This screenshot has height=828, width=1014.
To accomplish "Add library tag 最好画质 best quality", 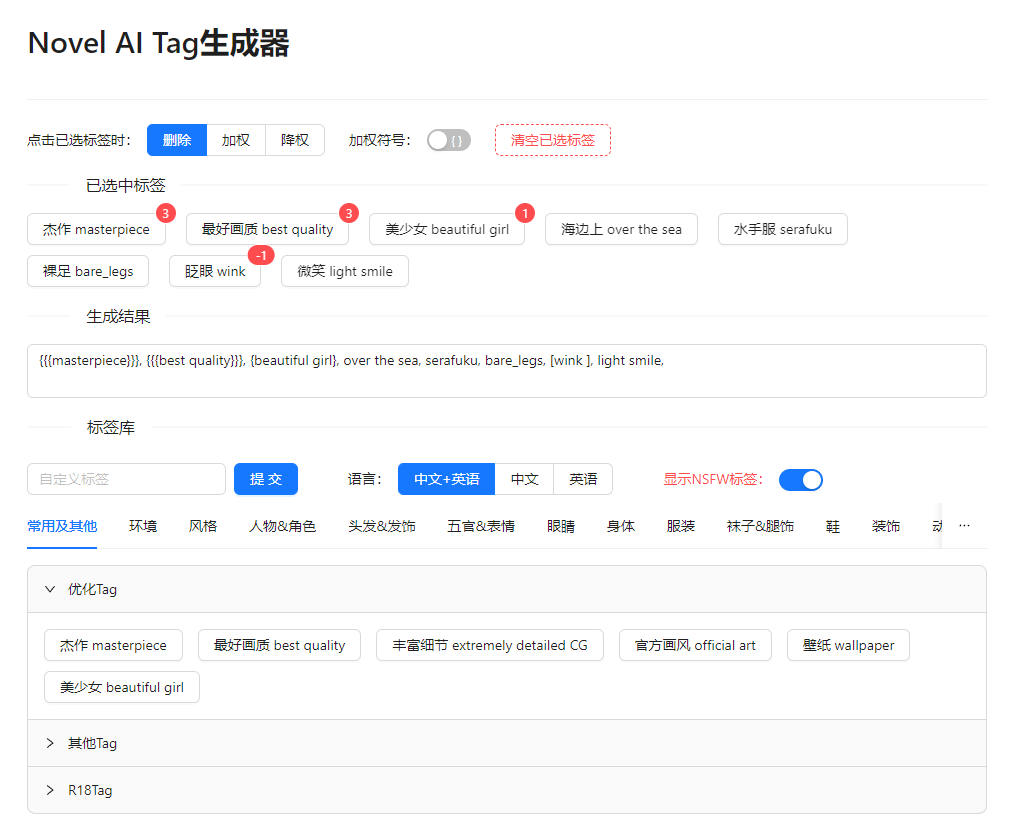I will point(279,645).
